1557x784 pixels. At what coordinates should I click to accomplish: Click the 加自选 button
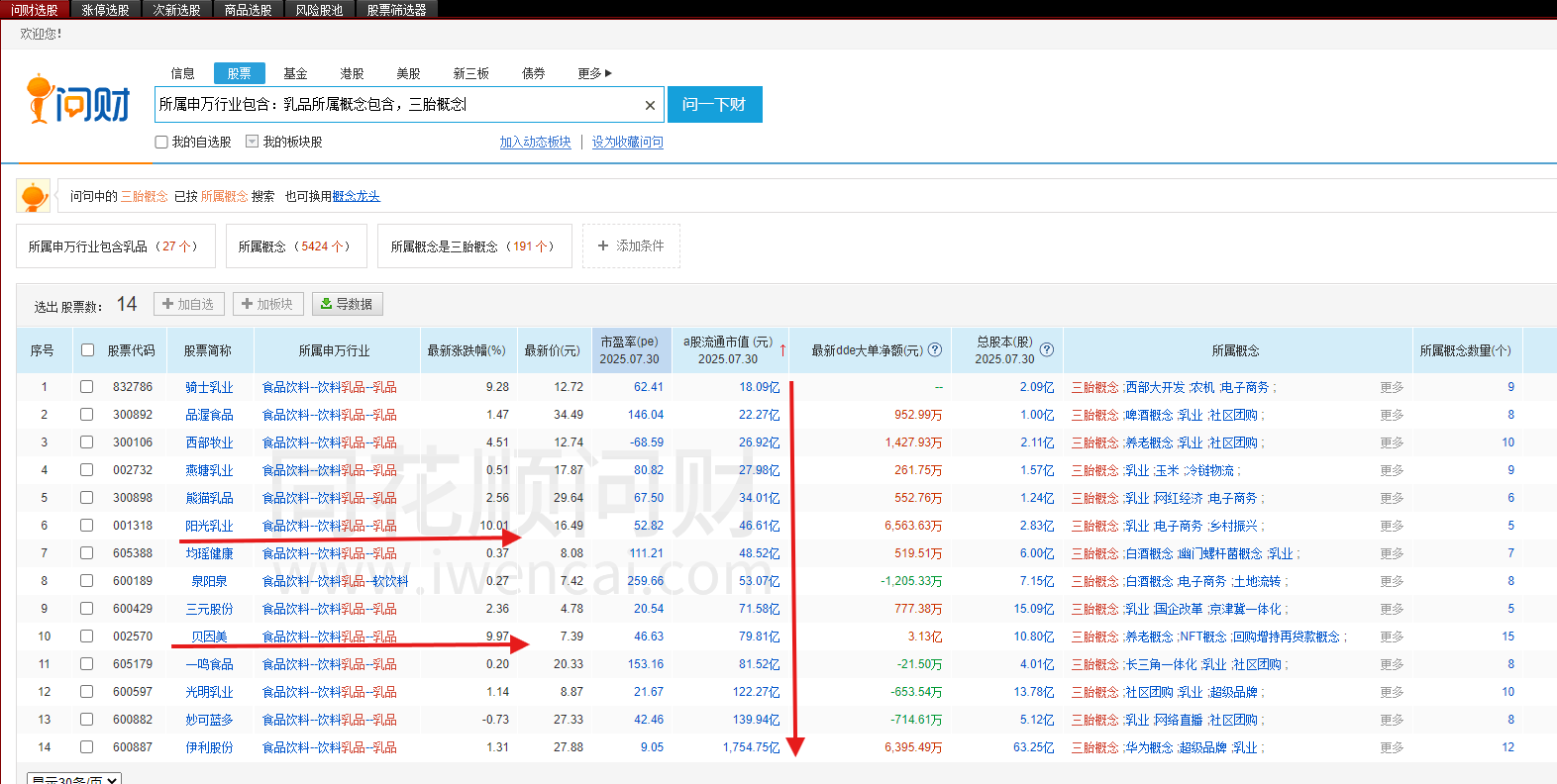click(x=188, y=304)
